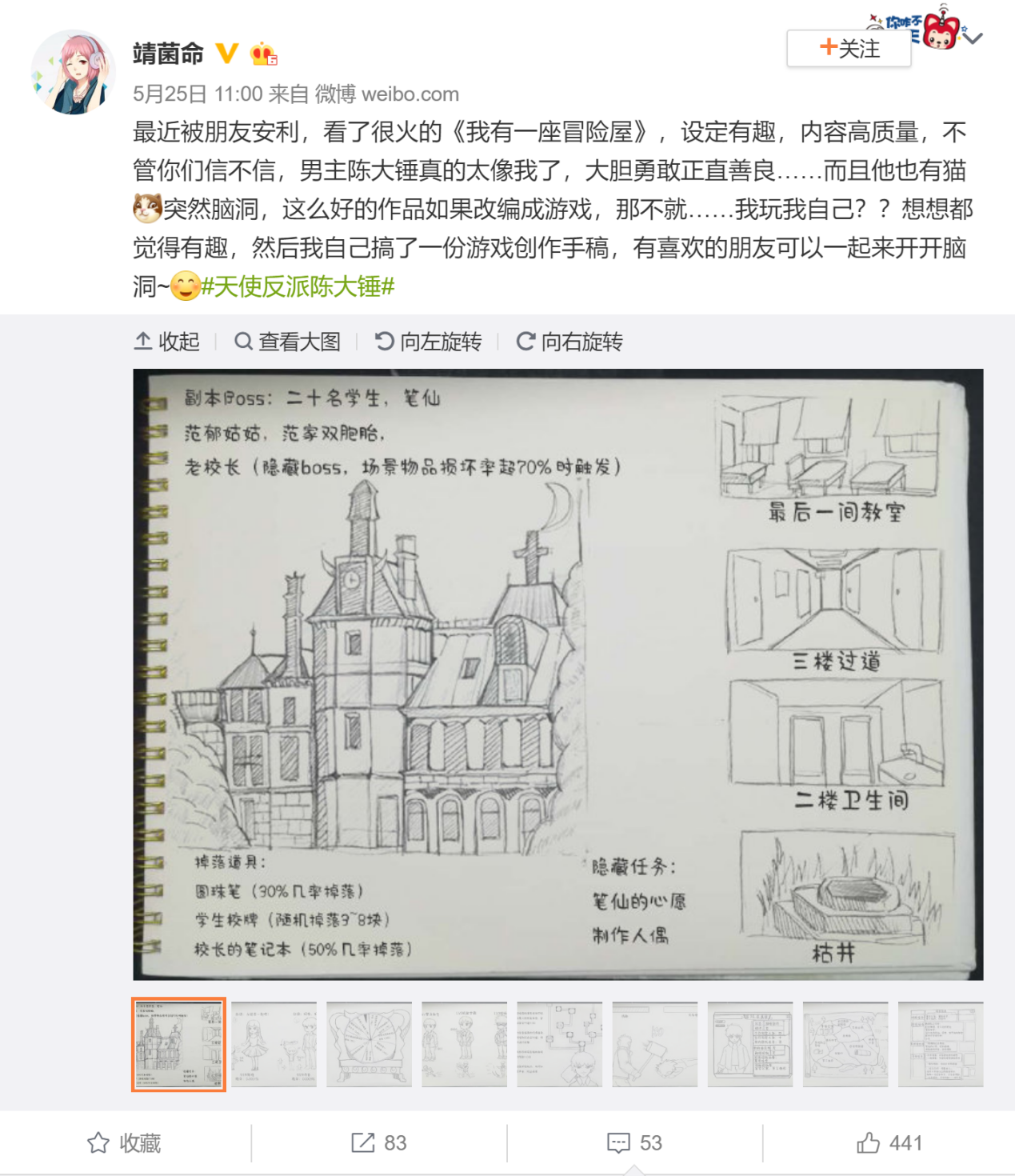Screen dimensions: 1015x1176
Task: Click the main sketchbook castle image
Action: pos(557,674)
